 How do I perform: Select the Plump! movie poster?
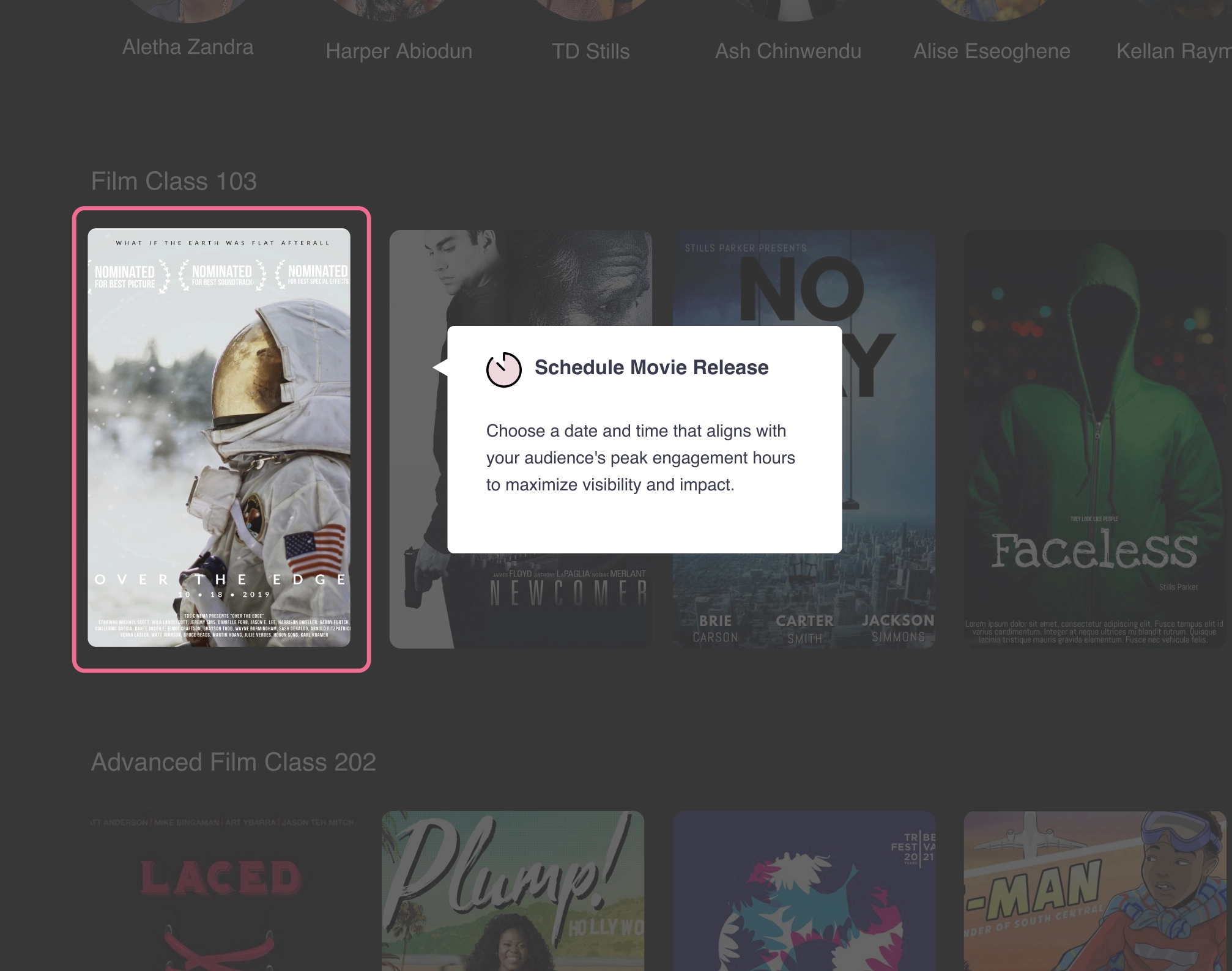tap(513, 891)
